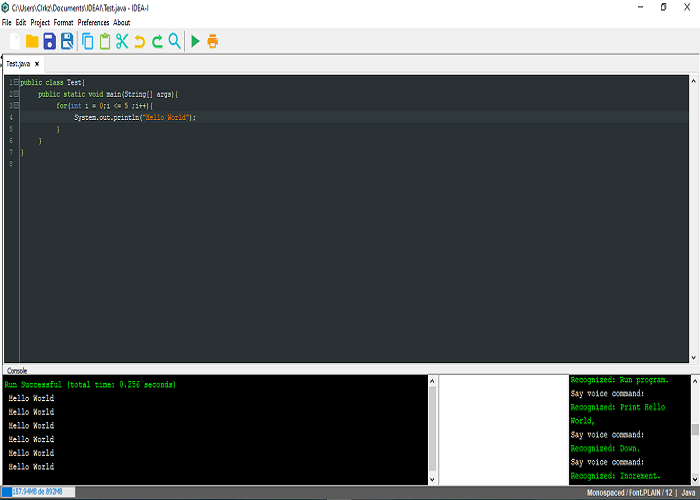Click the New File icon in toolbar
The image size is (700, 500).
point(15,41)
